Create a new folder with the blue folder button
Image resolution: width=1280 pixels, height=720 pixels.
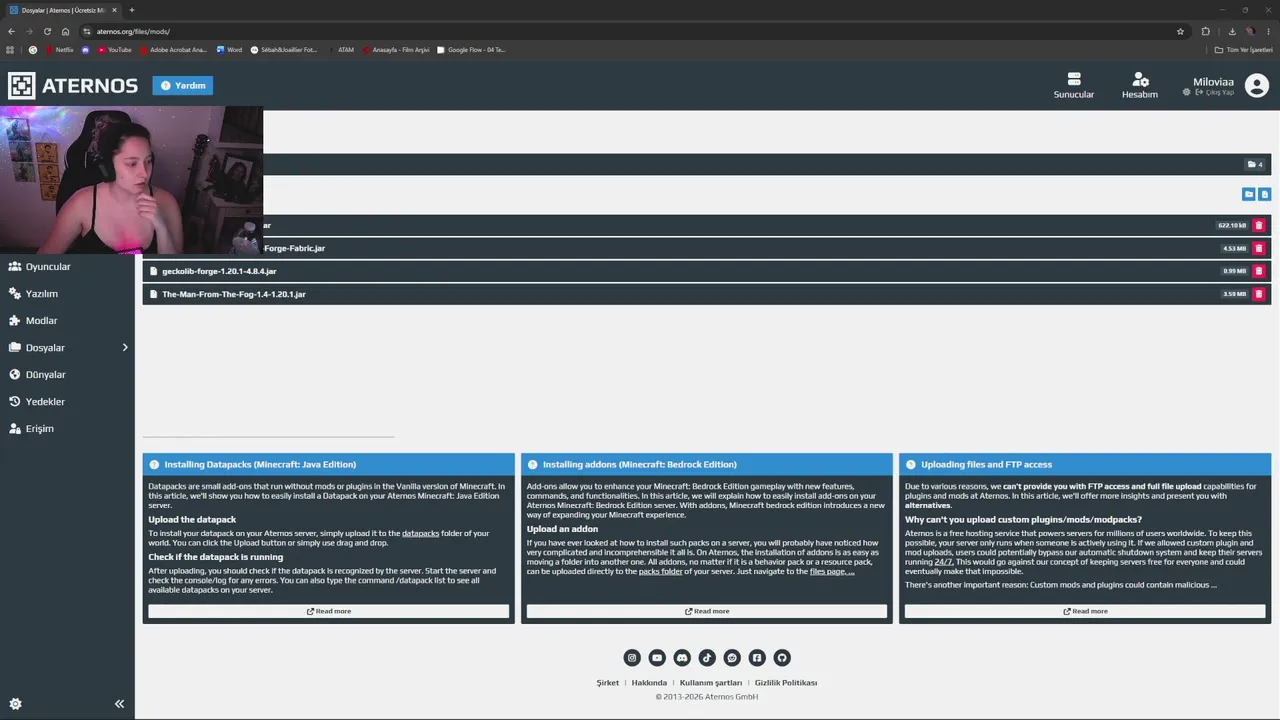[x=1248, y=194]
